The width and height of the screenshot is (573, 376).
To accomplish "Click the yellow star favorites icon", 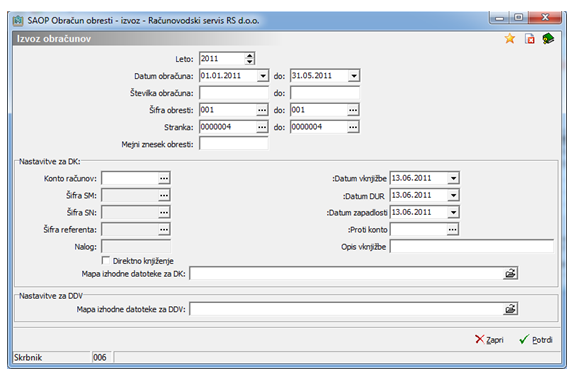I will click(x=510, y=38).
